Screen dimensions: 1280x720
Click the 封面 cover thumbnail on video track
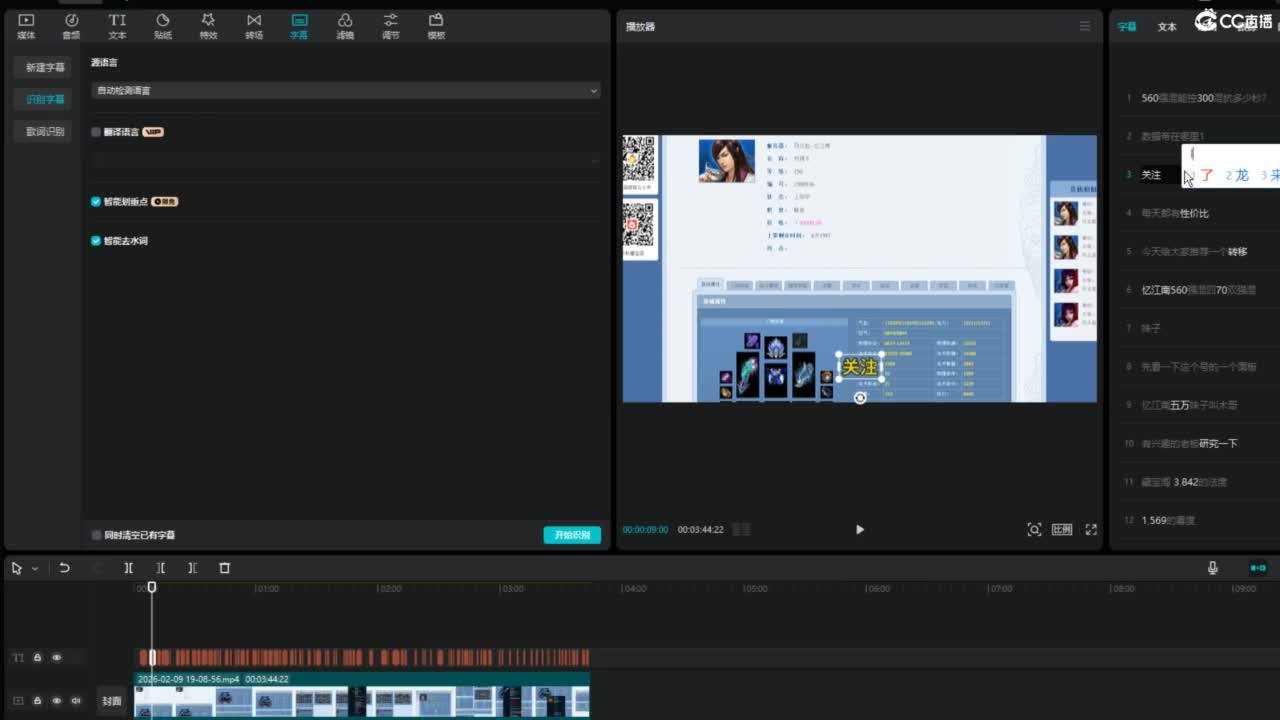coord(112,701)
